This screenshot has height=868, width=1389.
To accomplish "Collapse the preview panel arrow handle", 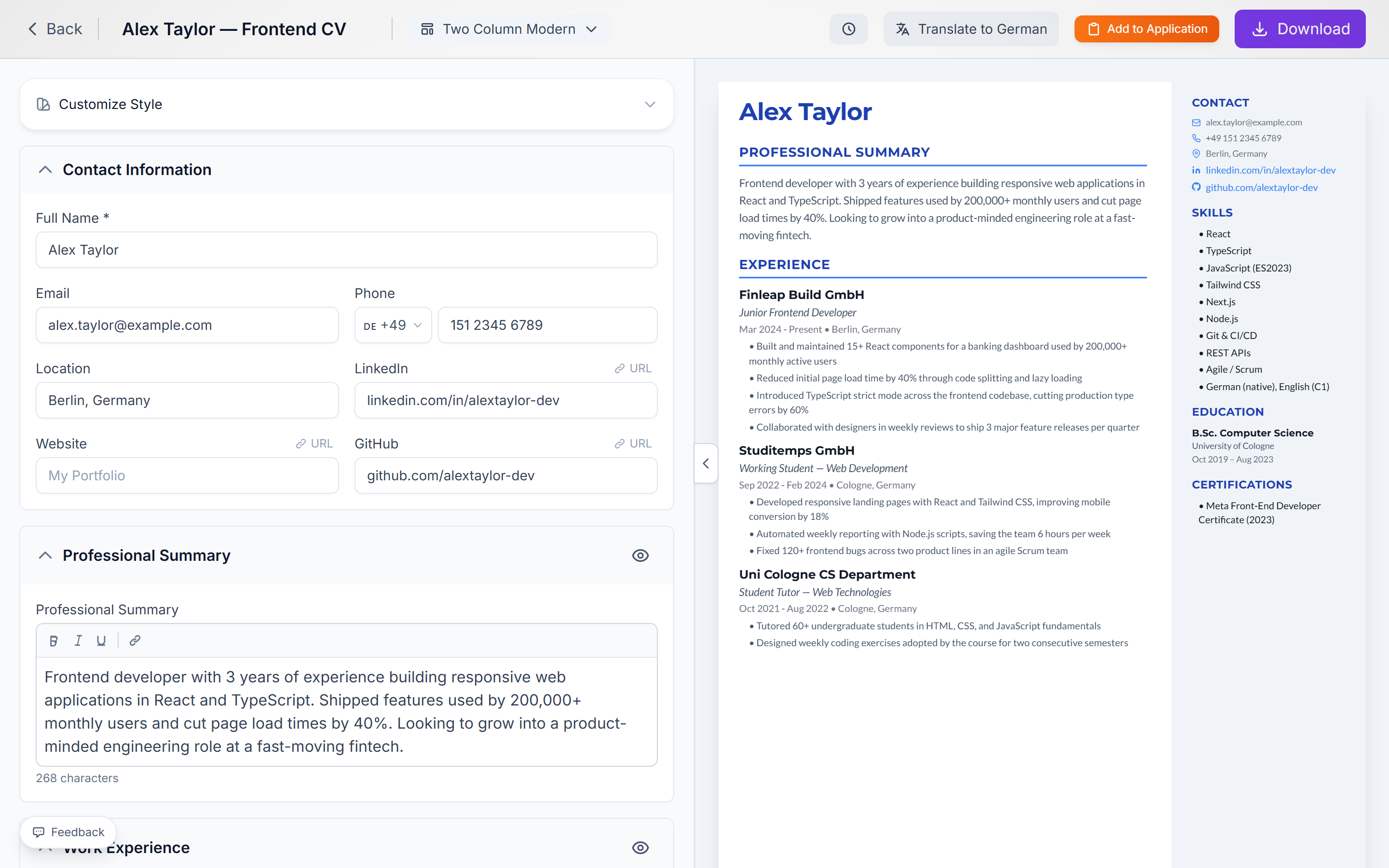I will 706,463.
